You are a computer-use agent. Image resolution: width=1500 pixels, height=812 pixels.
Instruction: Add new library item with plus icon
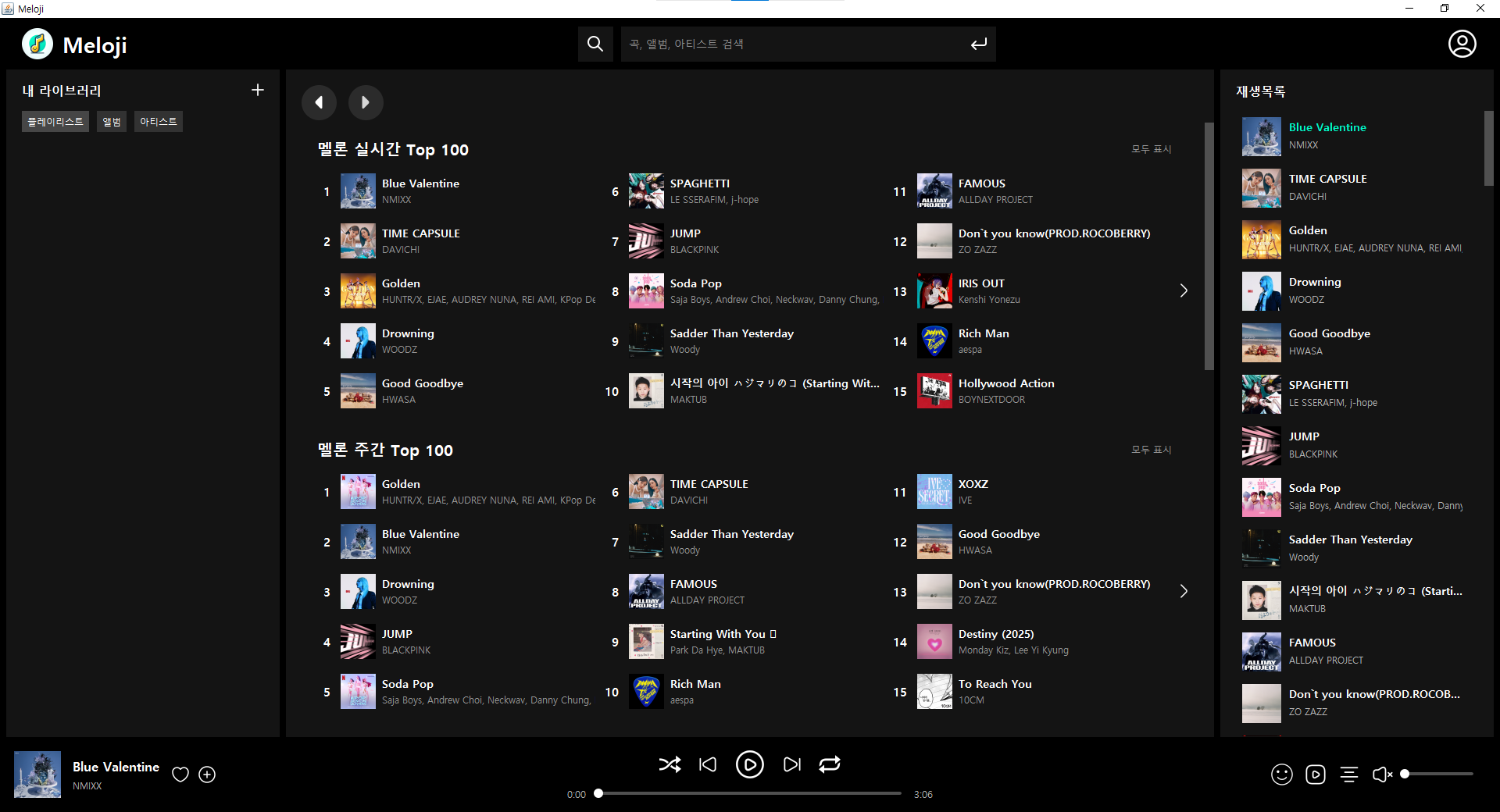tap(258, 91)
